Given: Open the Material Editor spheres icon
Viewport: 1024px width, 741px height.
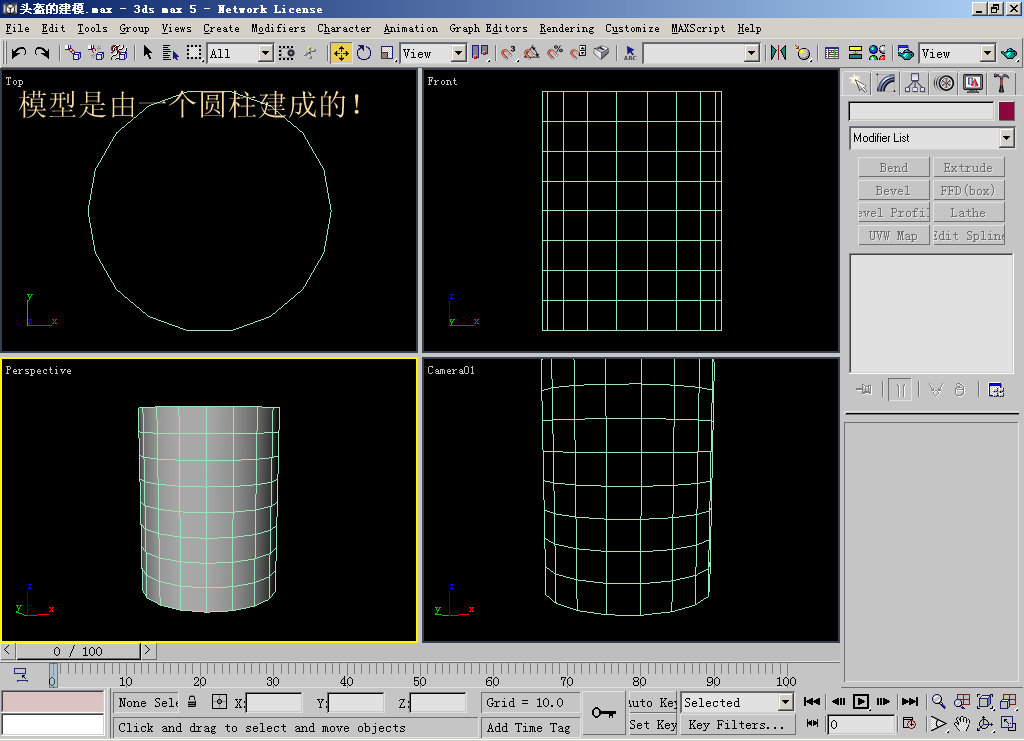Looking at the screenshot, I should (877, 53).
